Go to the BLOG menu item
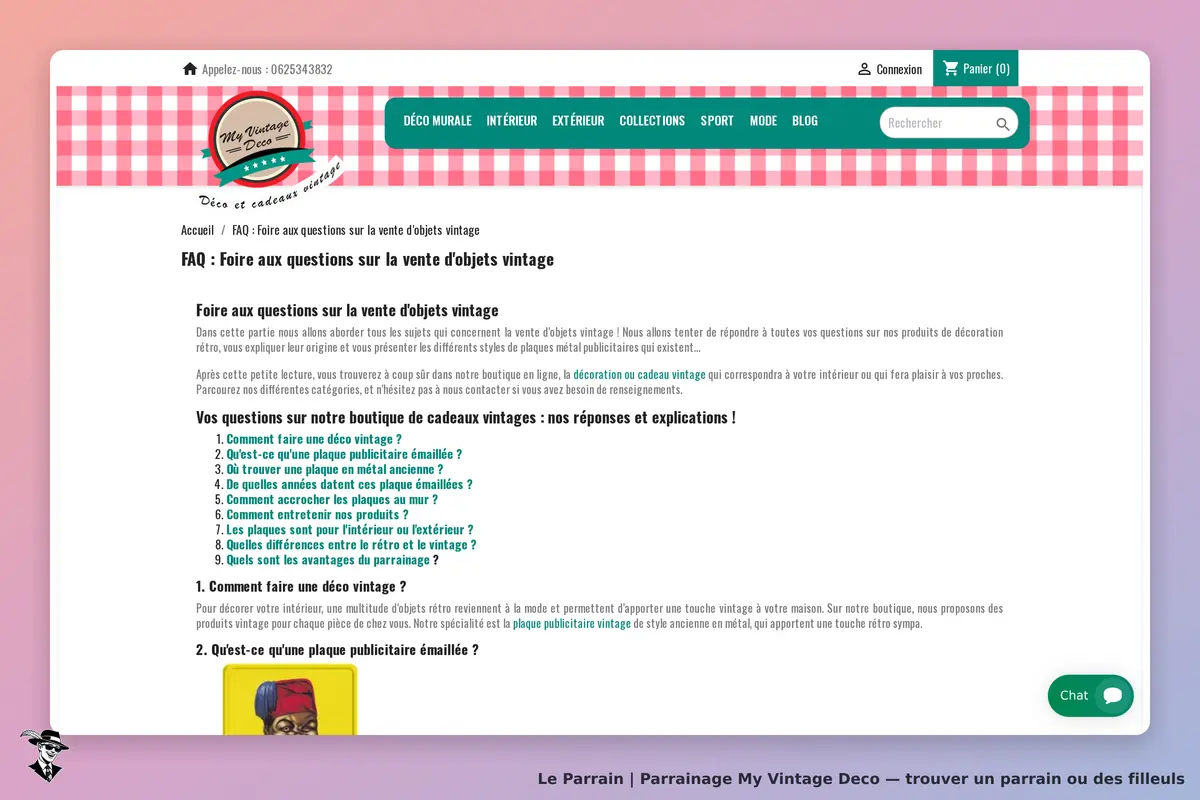This screenshot has height=800, width=1200. (x=805, y=121)
